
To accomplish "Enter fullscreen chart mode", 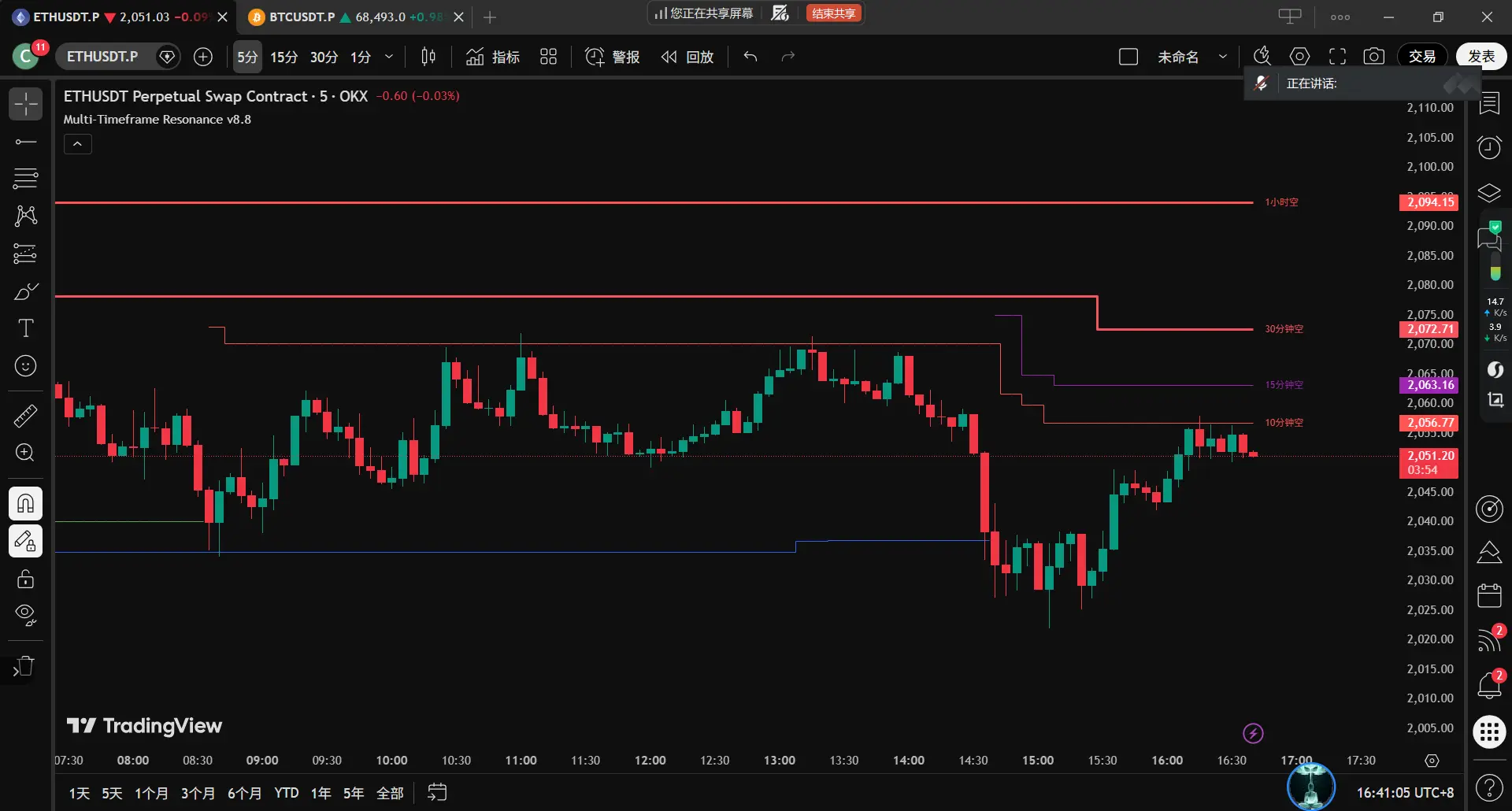I will coord(1337,57).
